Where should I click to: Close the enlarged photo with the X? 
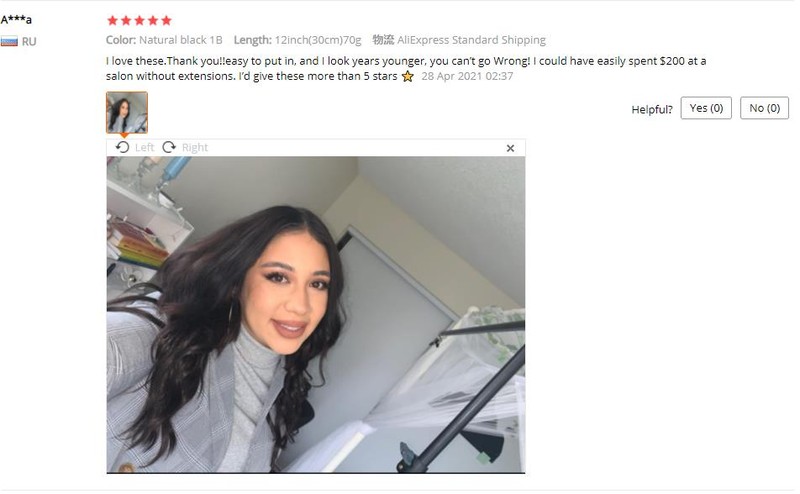click(x=510, y=149)
